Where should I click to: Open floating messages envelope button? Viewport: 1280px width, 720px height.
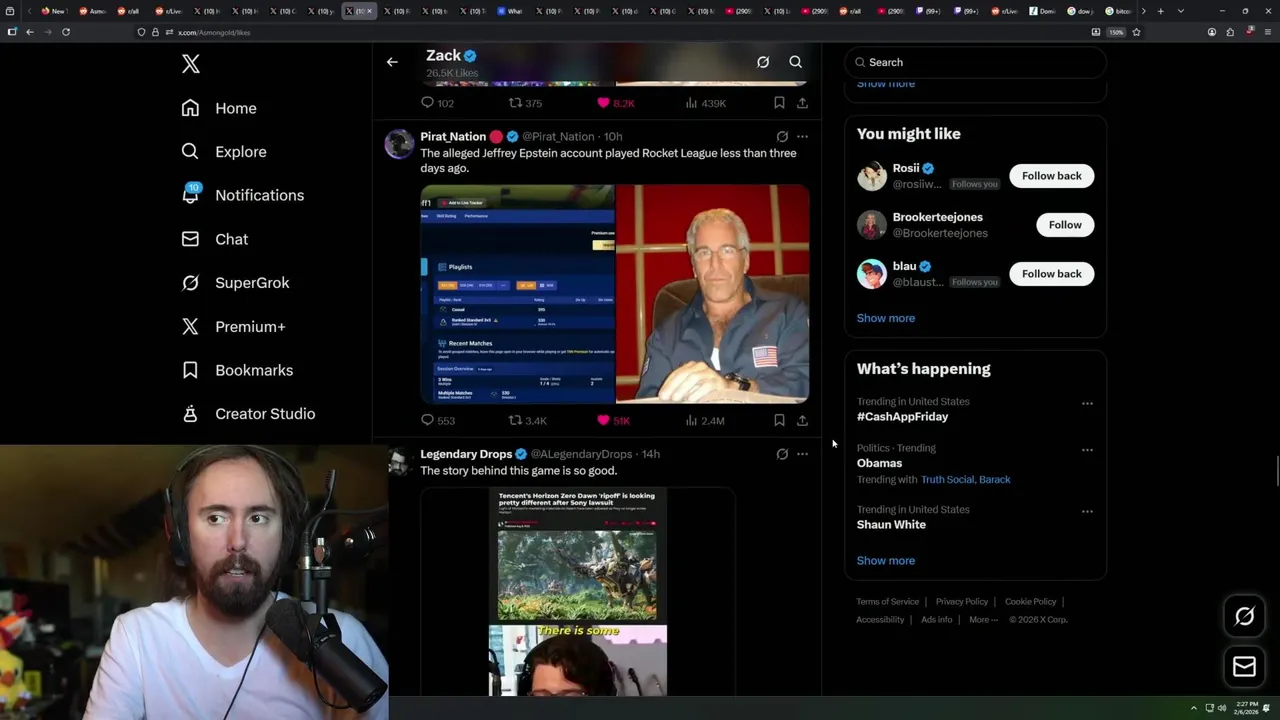pyautogui.click(x=1244, y=667)
